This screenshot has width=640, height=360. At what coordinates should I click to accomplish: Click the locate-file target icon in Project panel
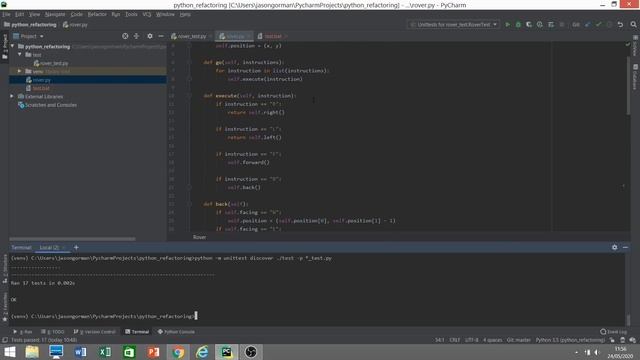[x=125, y=36]
